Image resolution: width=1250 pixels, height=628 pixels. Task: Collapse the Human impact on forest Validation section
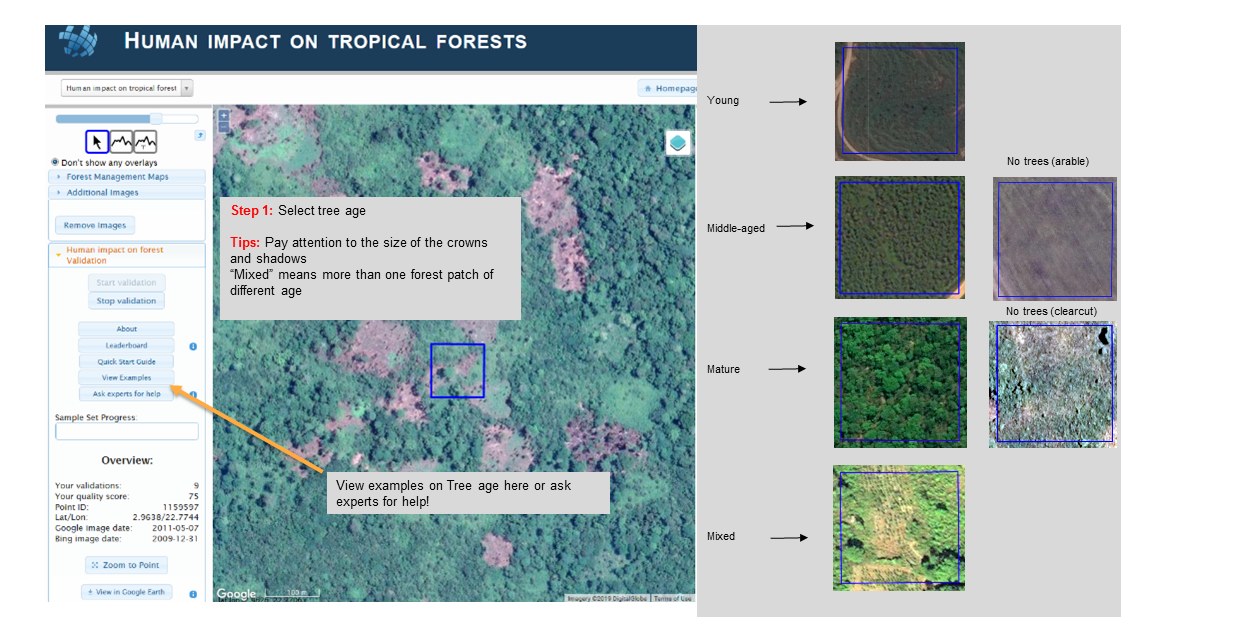click(126, 255)
